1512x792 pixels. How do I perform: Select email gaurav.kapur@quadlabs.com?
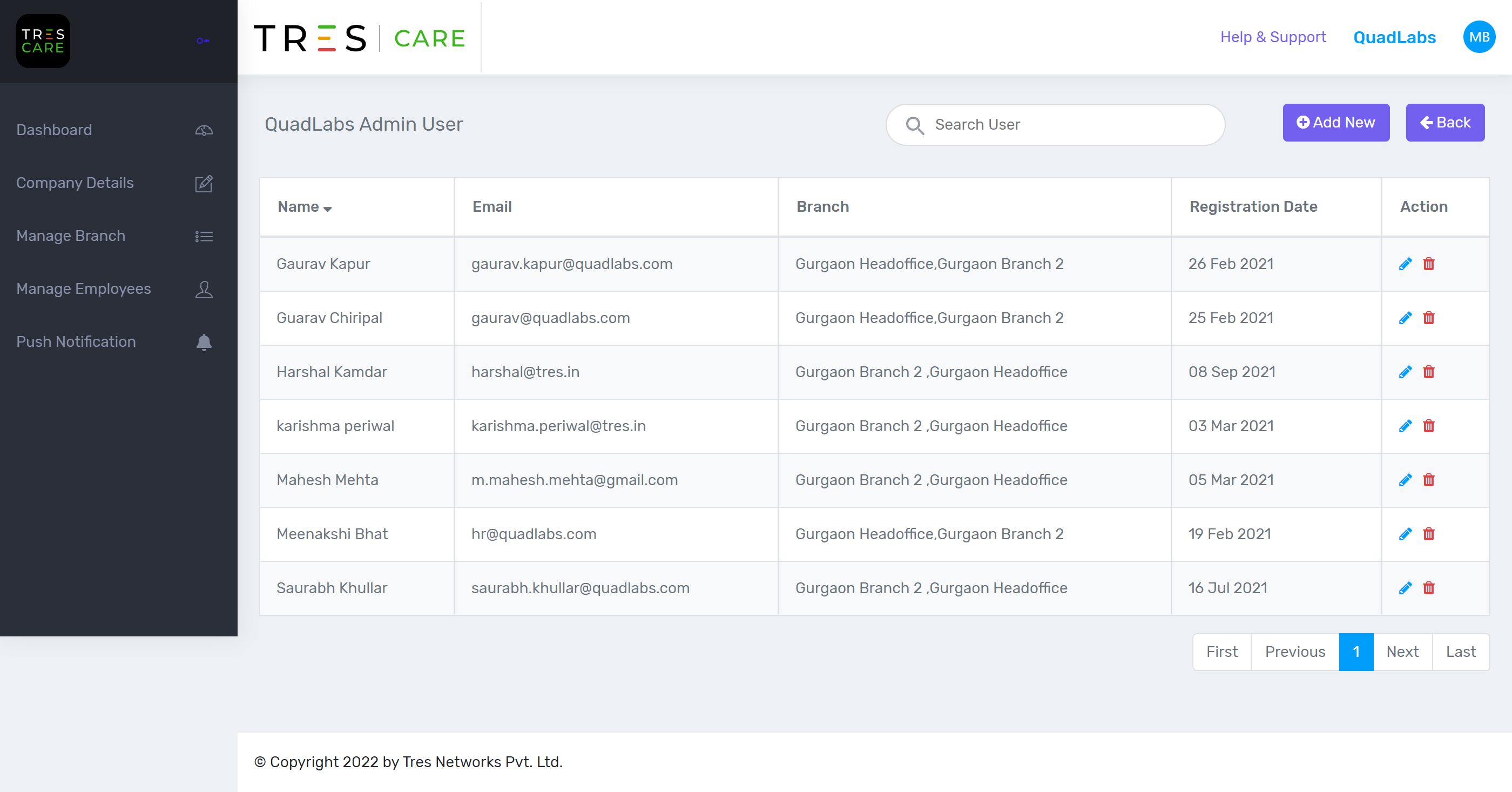[572, 264]
